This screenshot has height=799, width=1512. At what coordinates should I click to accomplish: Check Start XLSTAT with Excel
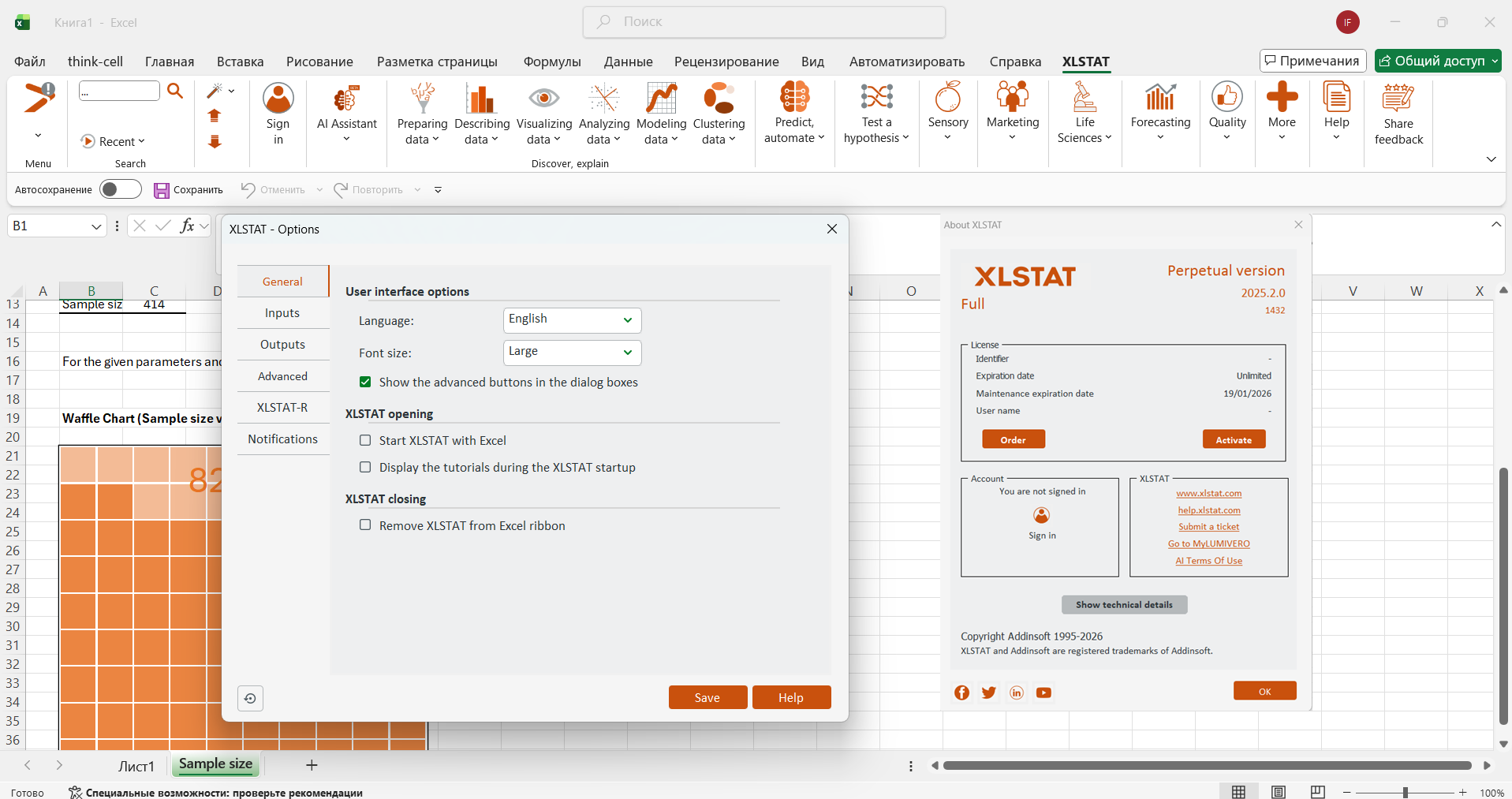(365, 440)
